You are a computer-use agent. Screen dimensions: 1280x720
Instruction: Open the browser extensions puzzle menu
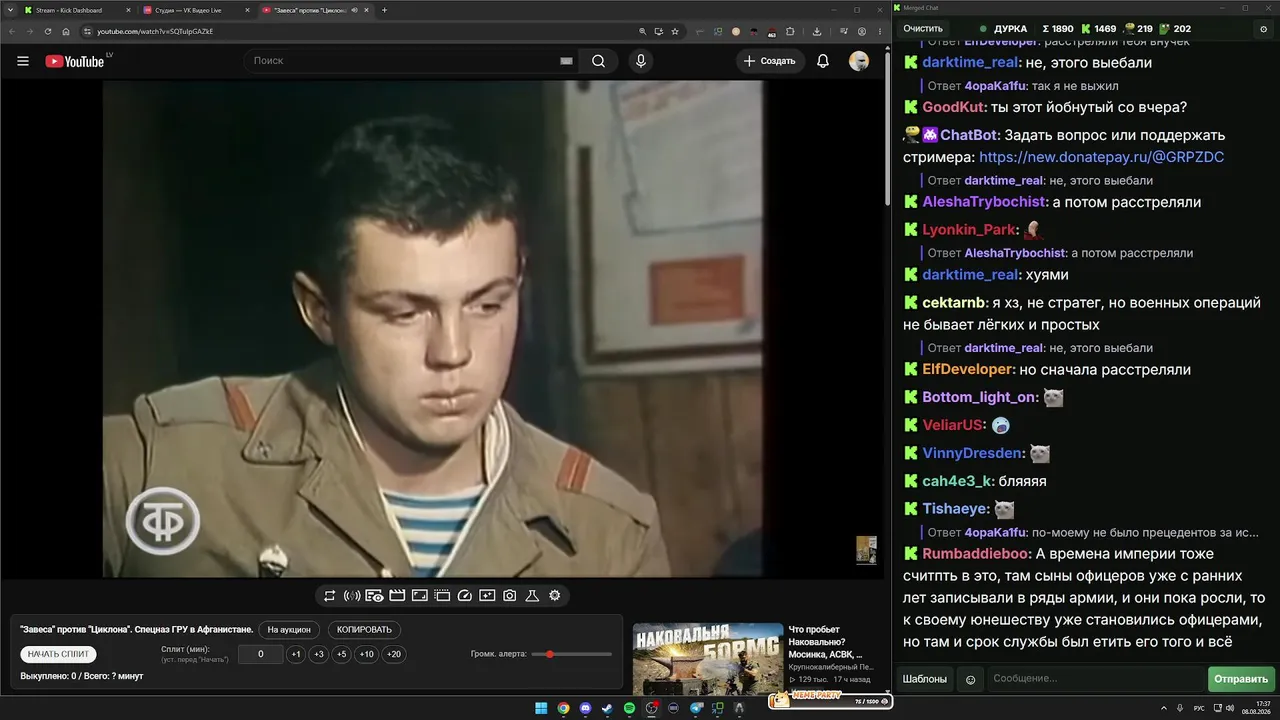tap(791, 31)
